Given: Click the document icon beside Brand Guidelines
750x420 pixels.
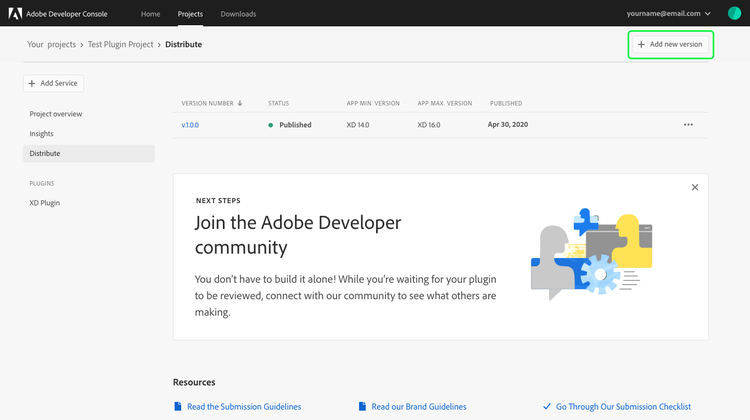Looking at the screenshot, I should [x=362, y=406].
